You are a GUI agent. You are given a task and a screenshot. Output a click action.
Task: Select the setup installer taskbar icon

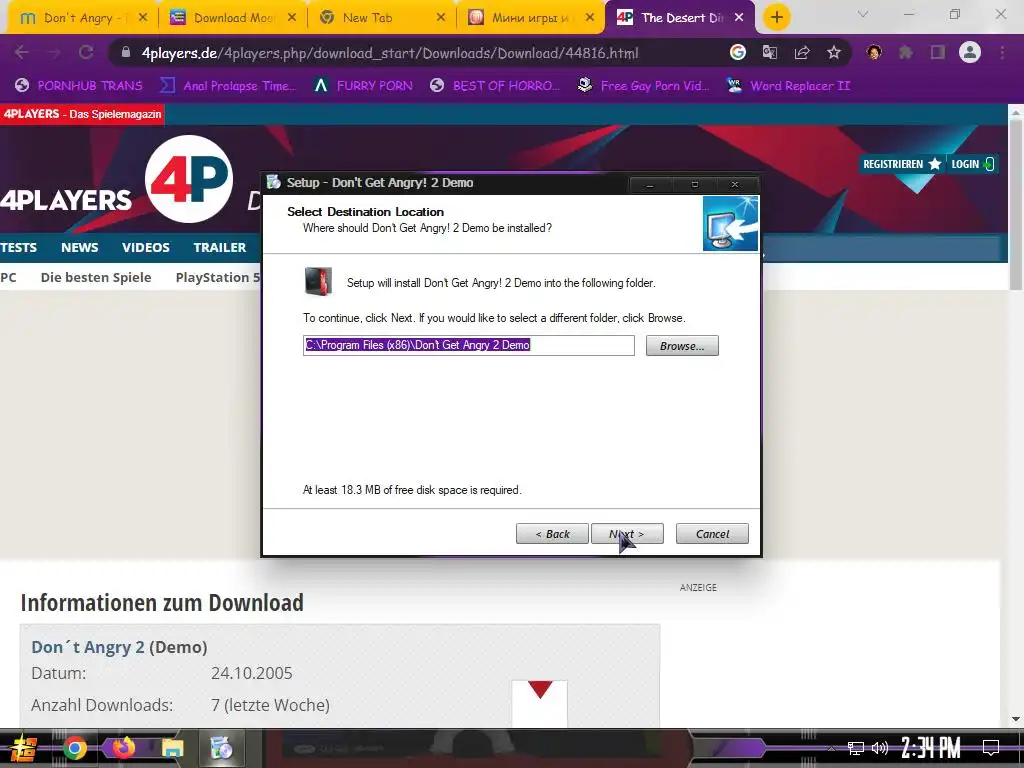click(x=221, y=748)
